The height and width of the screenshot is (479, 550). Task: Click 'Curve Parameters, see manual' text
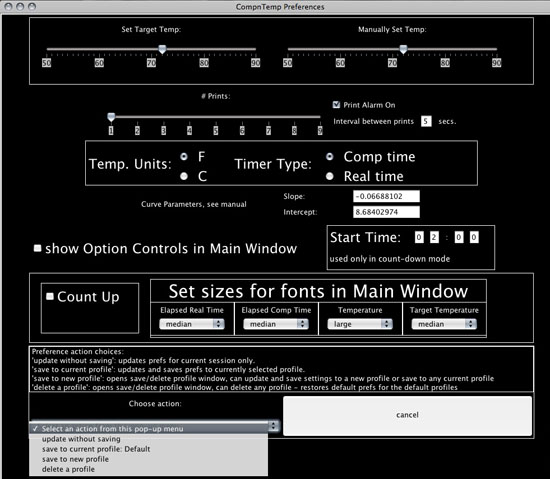point(194,204)
